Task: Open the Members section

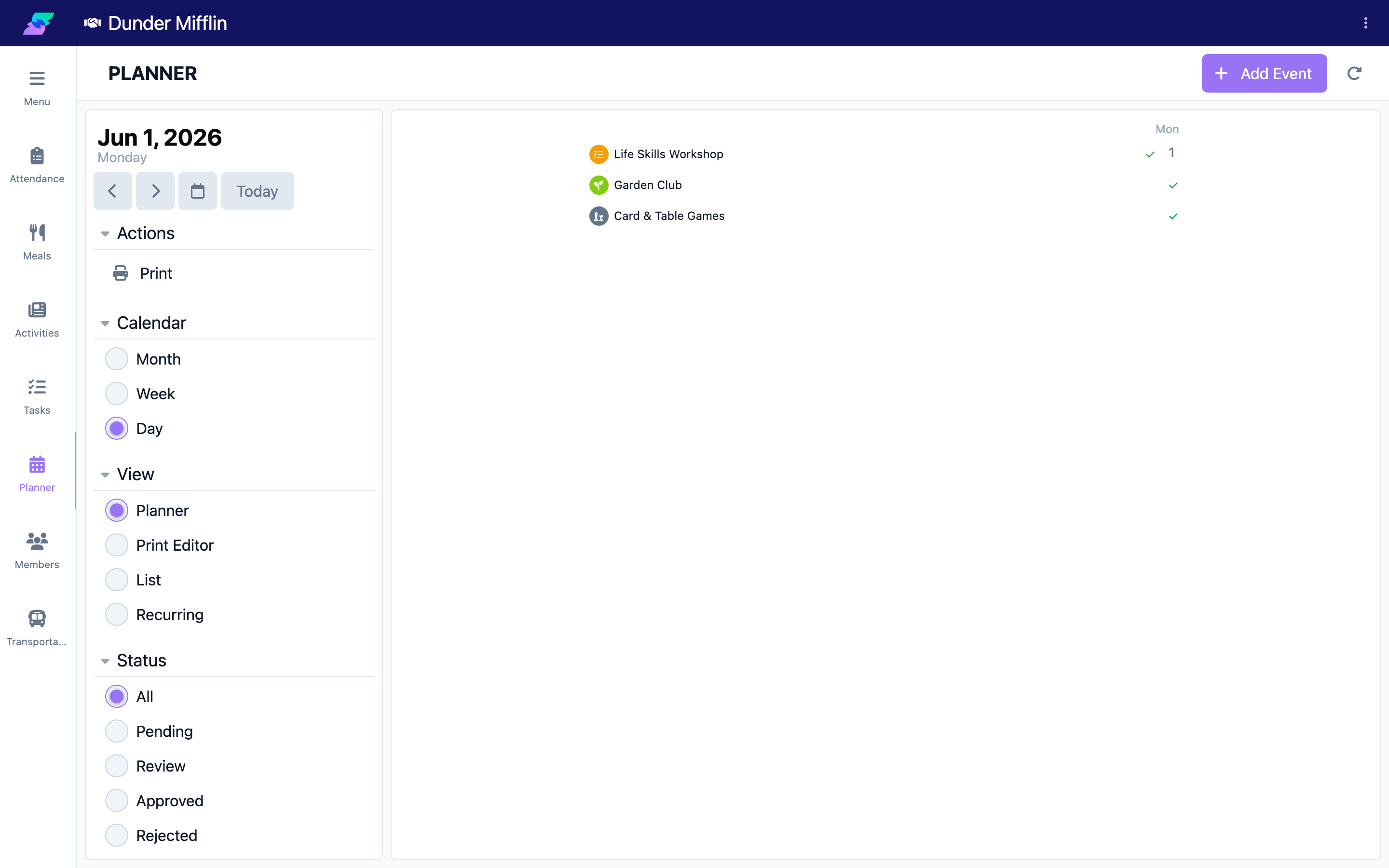Action: pyautogui.click(x=37, y=551)
